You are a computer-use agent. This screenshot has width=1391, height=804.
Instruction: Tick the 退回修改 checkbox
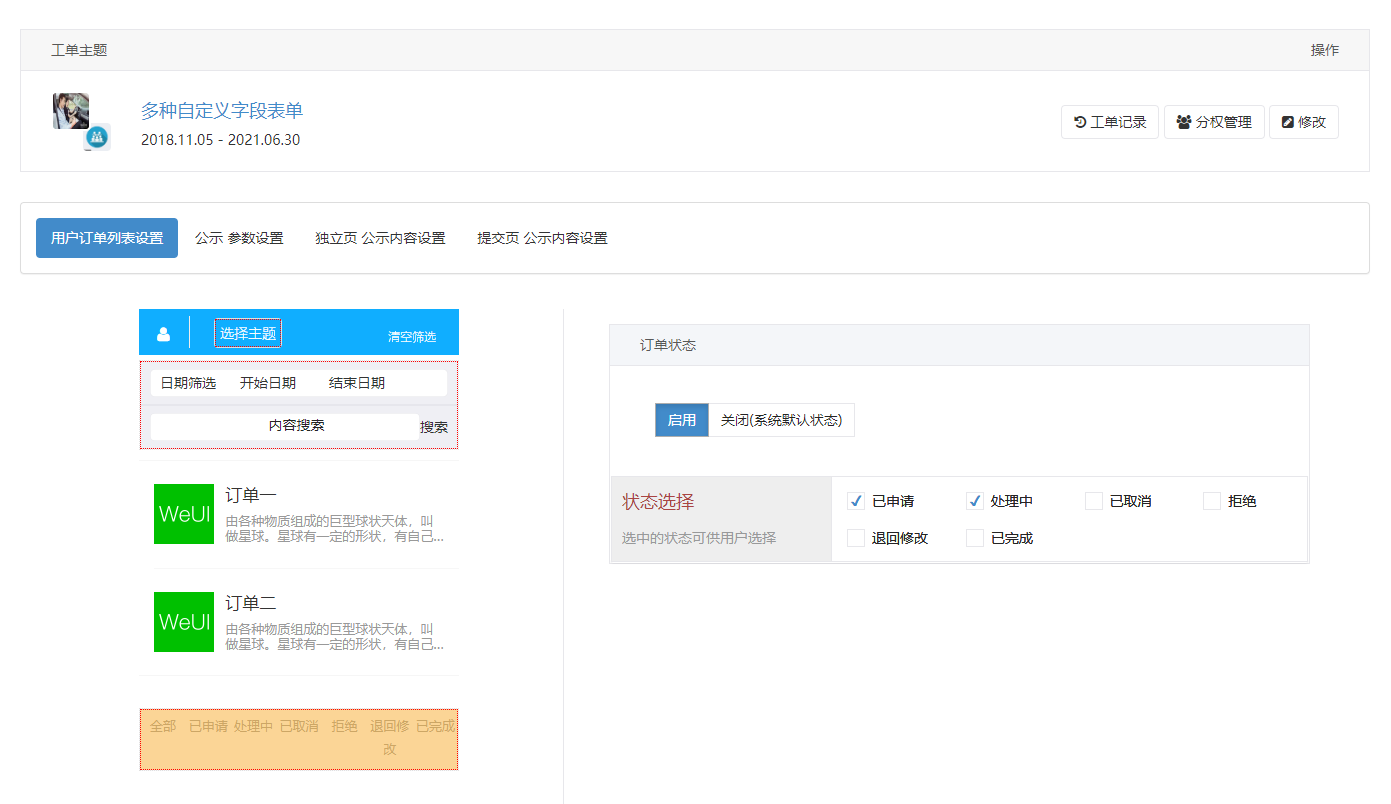(x=856, y=538)
